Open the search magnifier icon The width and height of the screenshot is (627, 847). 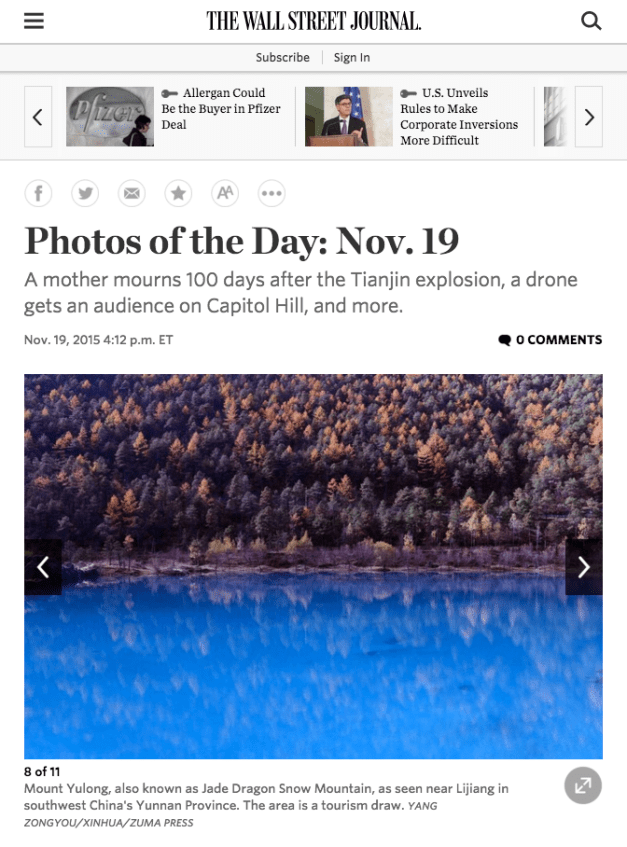[591, 21]
